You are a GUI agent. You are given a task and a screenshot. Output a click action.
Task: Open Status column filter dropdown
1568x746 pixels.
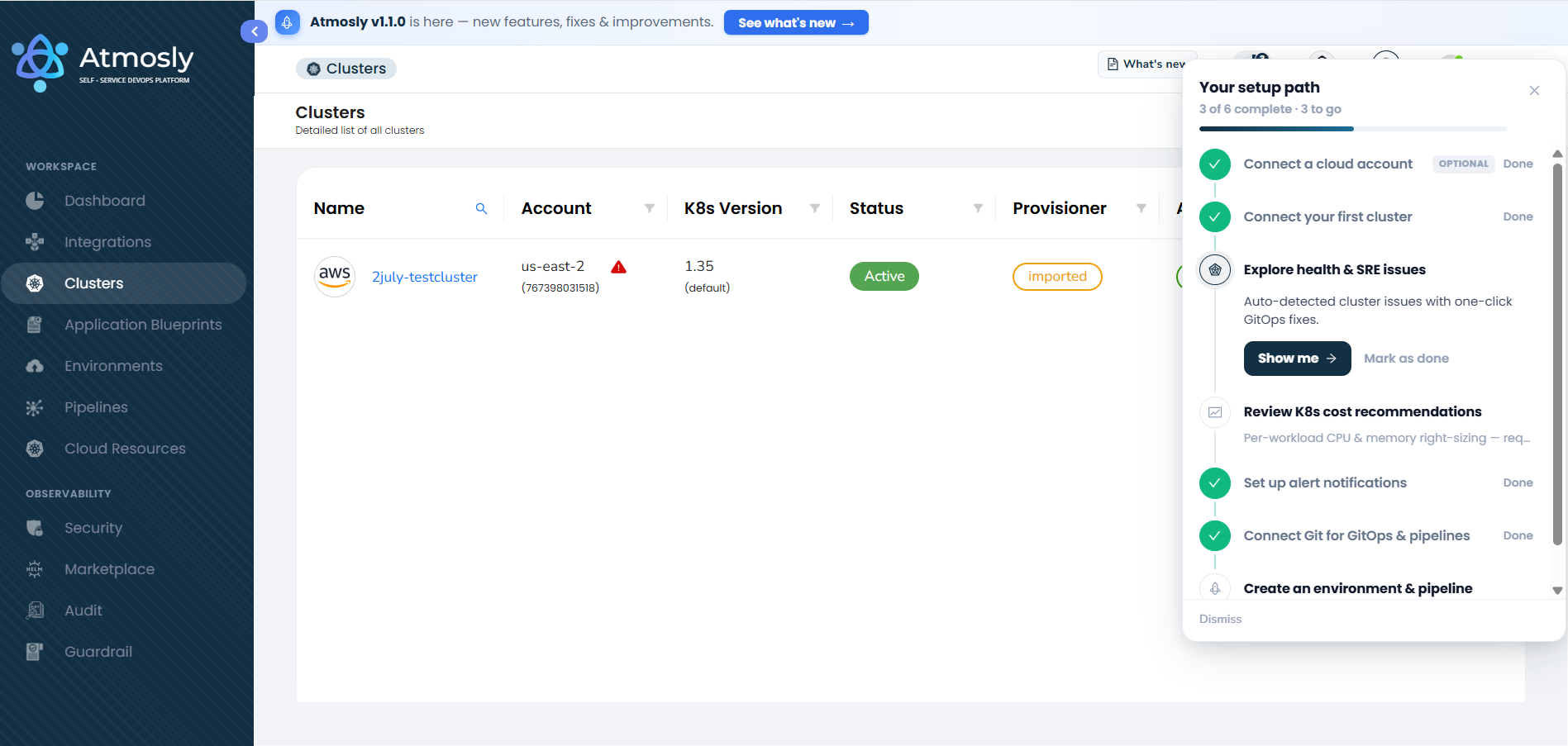point(978,208)
